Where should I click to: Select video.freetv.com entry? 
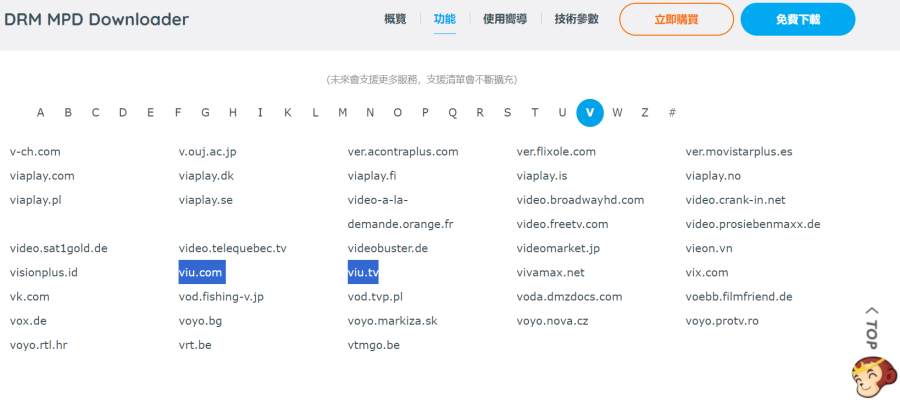[x=562, y=224]
